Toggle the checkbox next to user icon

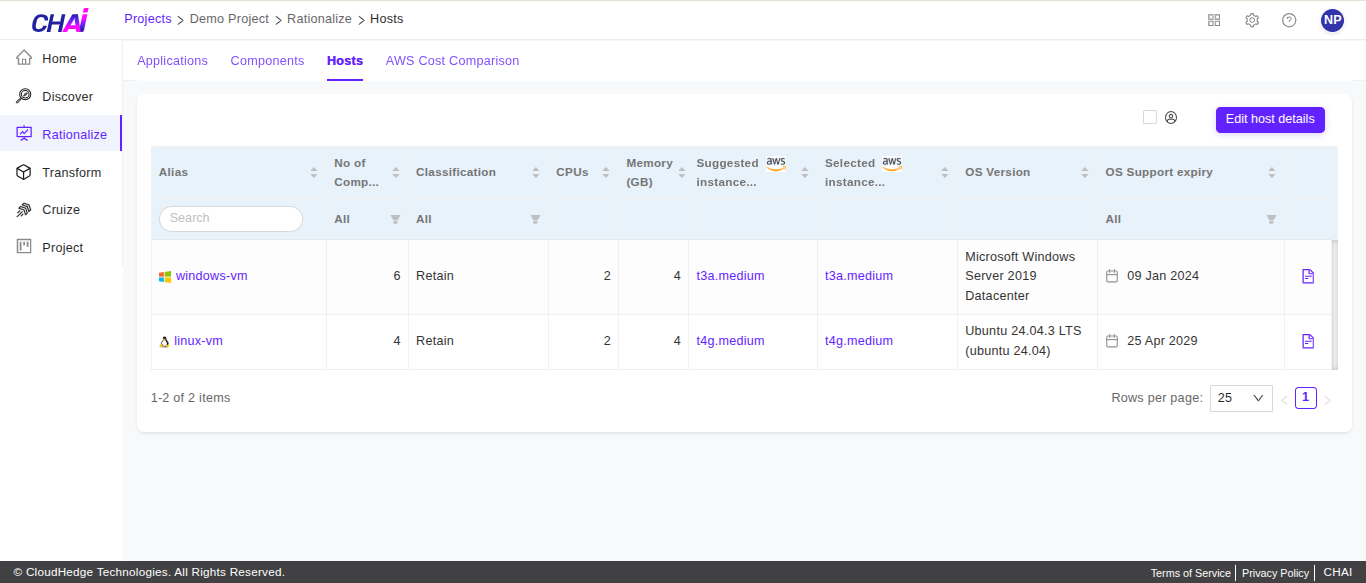[x=1150, y=117]
